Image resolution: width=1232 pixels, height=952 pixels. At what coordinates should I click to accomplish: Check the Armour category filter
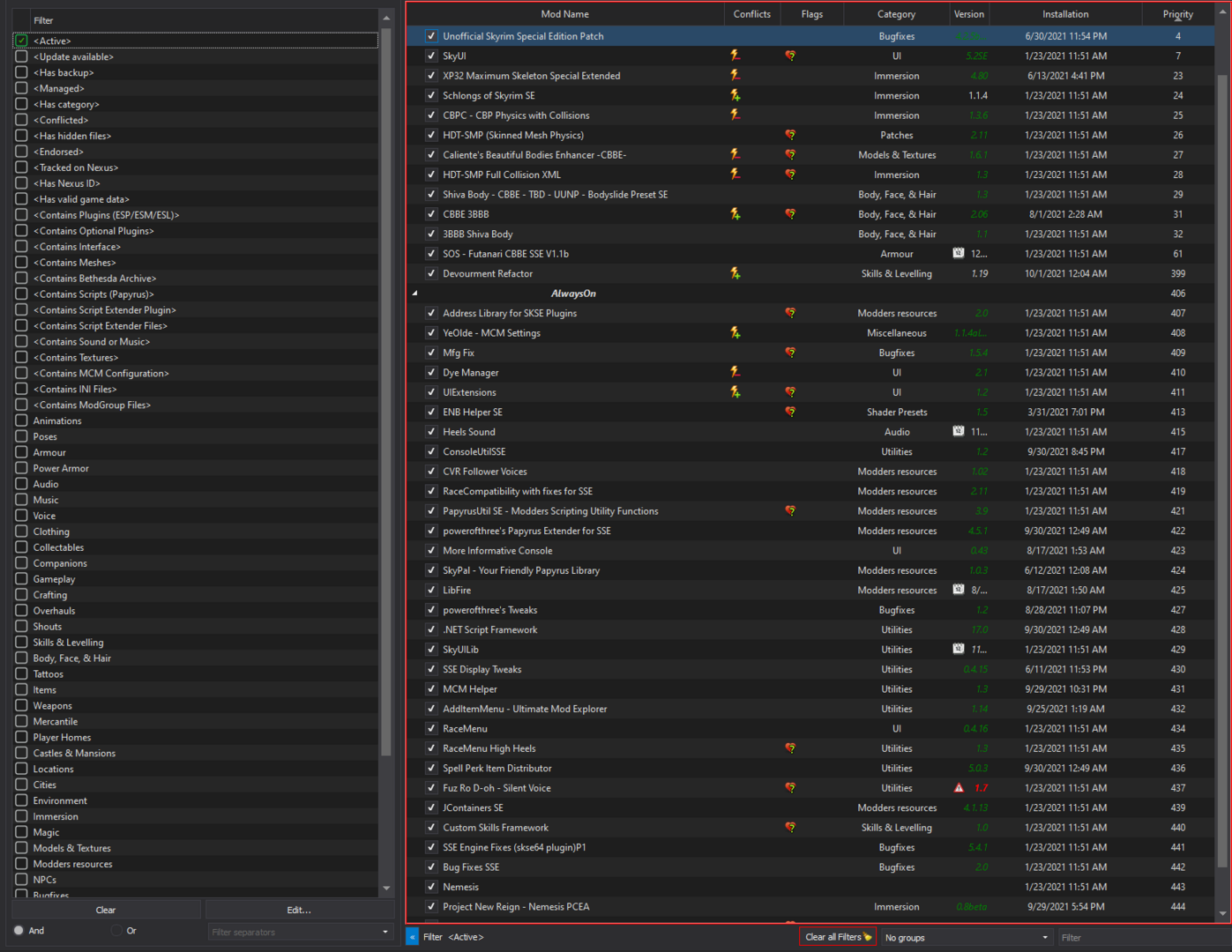pos(21,452)
